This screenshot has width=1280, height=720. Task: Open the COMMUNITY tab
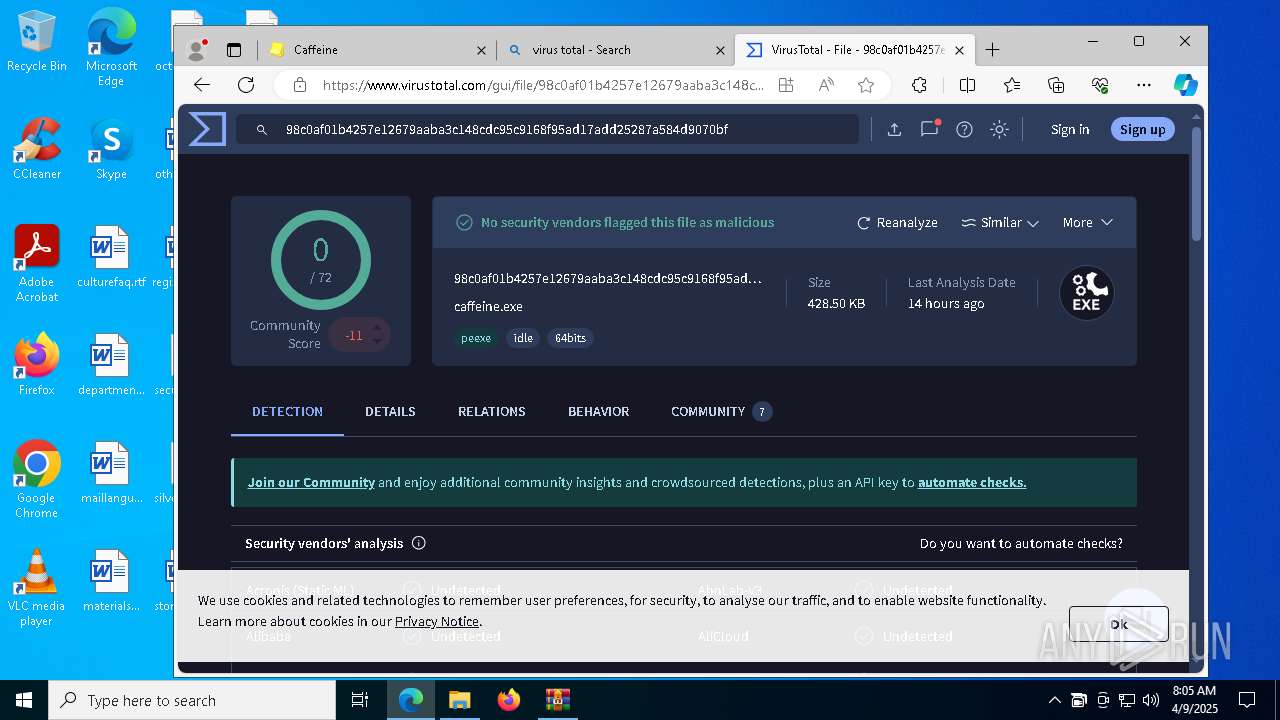(720, 411)
